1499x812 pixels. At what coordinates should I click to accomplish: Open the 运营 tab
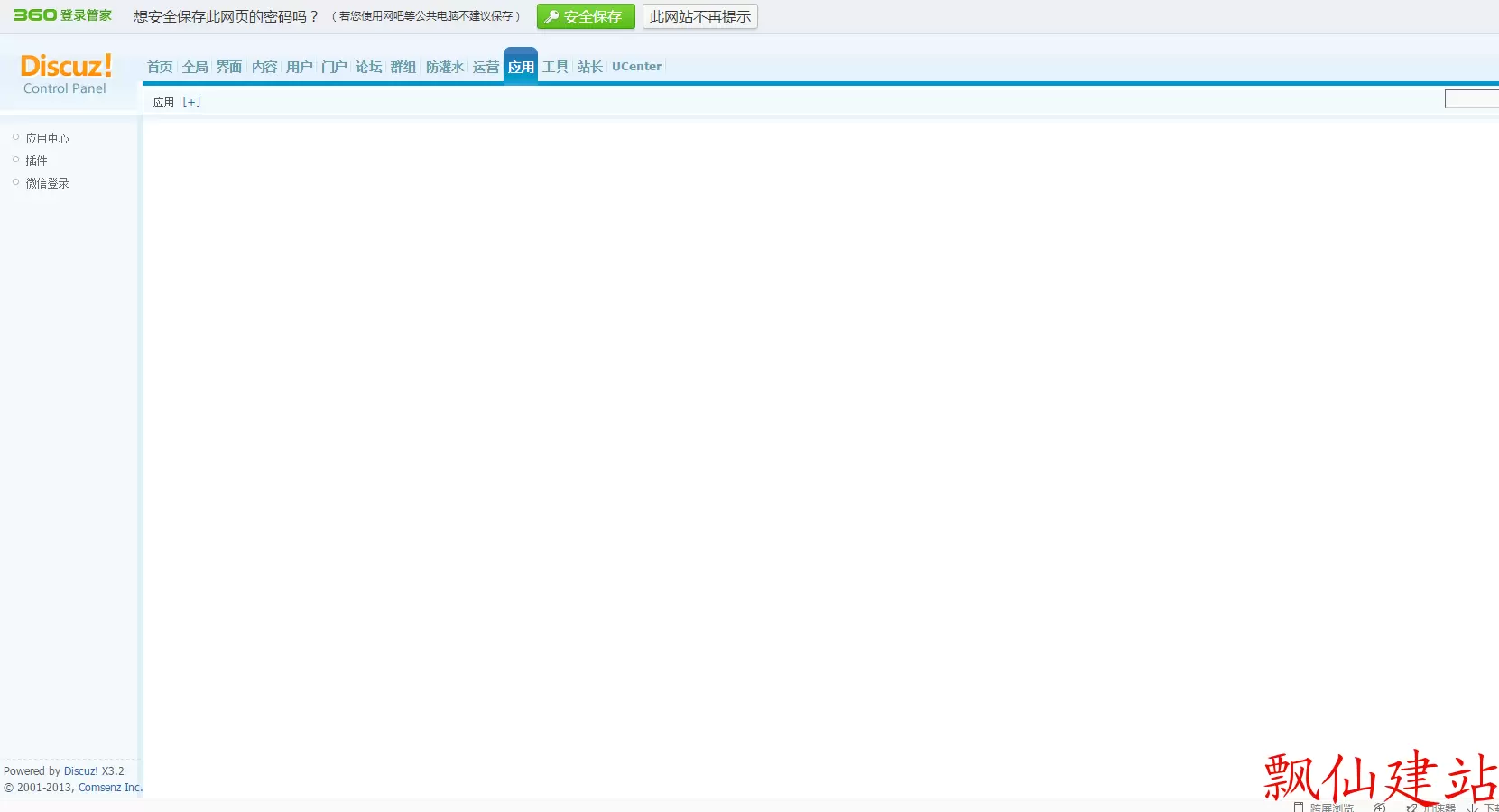coord(486,67)
